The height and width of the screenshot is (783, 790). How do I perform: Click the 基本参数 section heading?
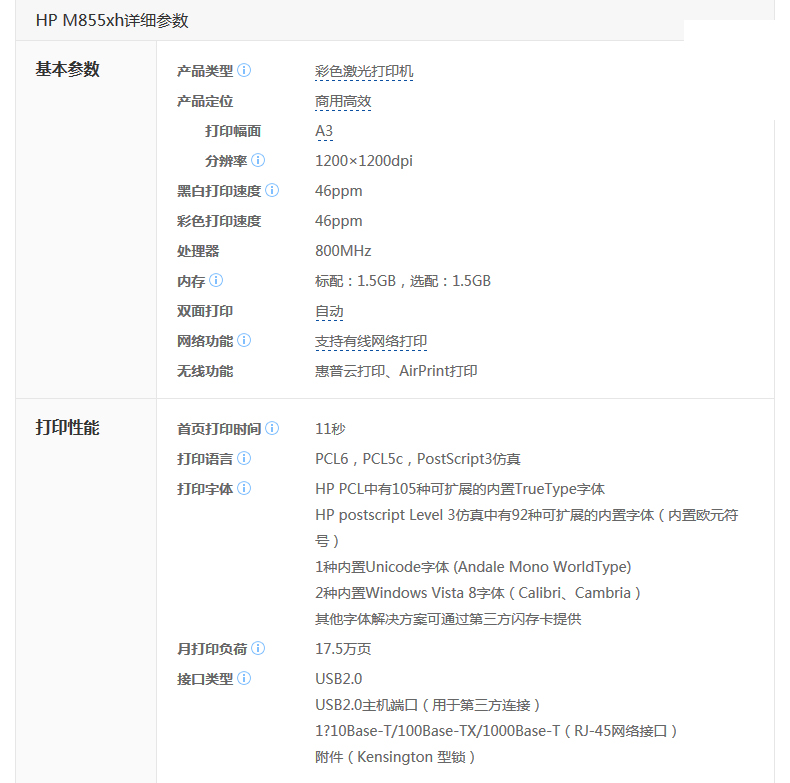(x=68, y=70)
